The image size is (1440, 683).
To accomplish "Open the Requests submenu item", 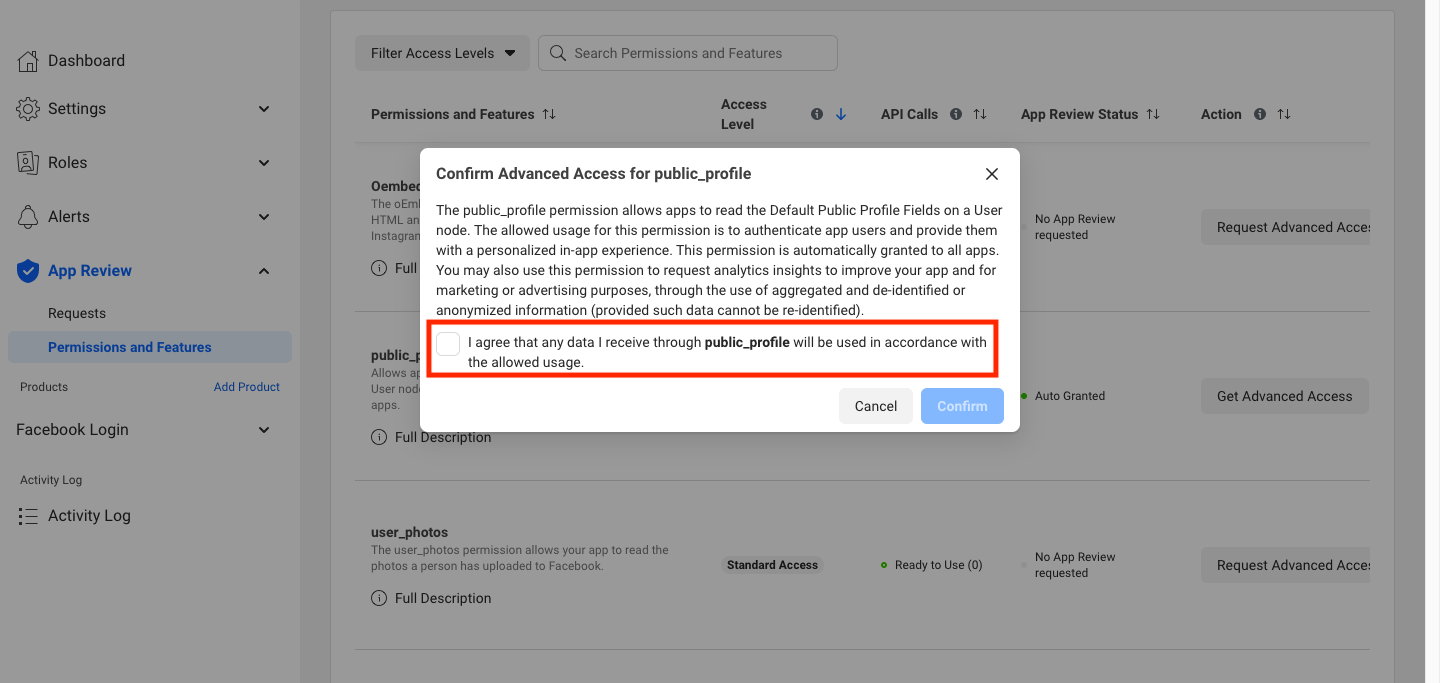I will click(77, 313).
